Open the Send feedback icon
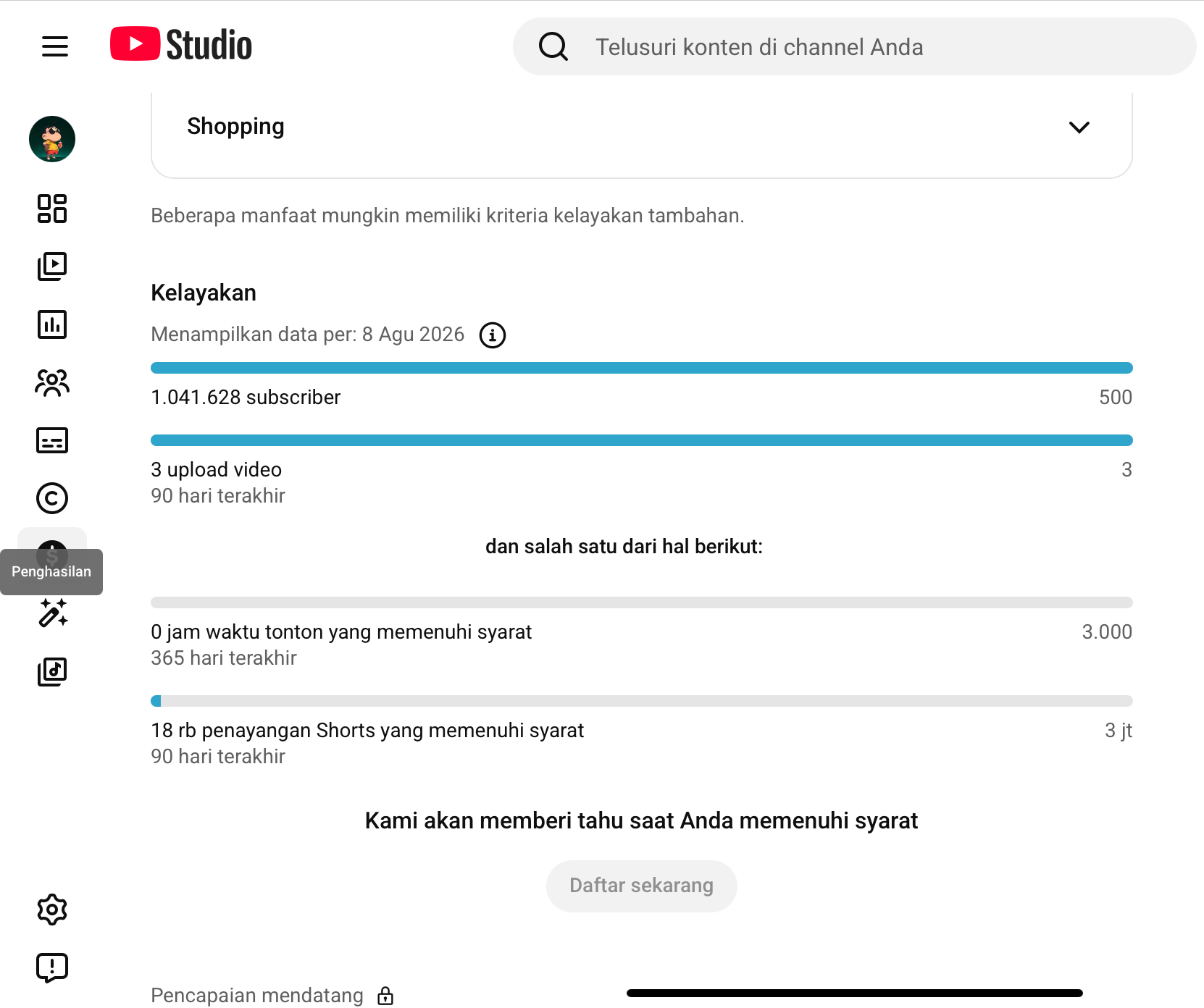This screenshot has height=1008, width=1204. [x=52, y=967]
